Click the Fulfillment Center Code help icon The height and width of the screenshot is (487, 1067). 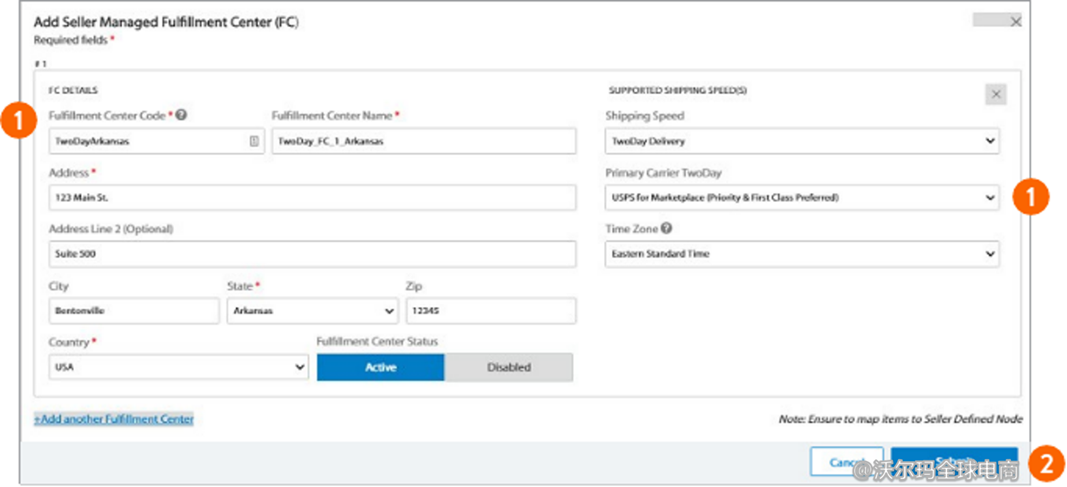click(x=181, y=116)
